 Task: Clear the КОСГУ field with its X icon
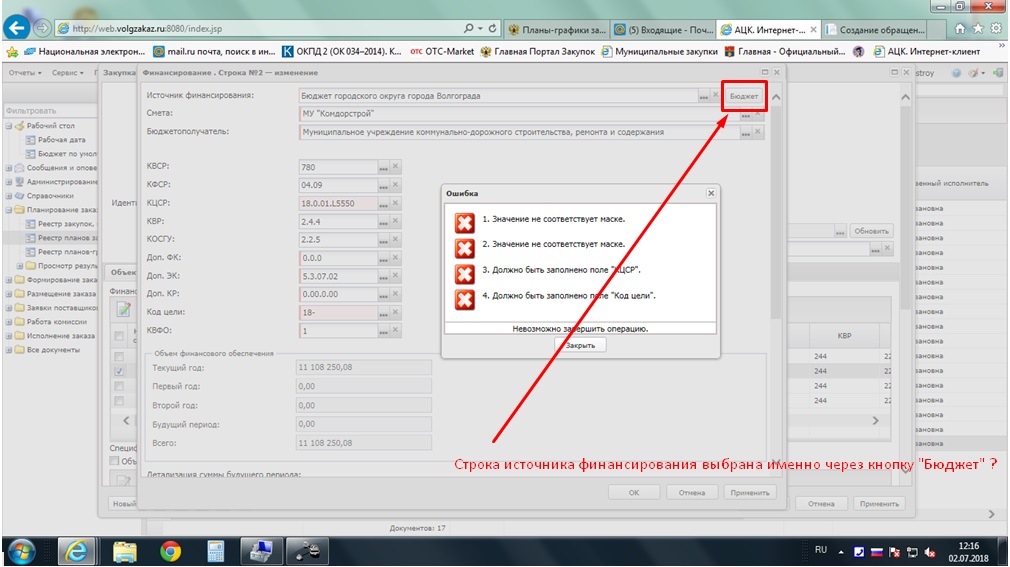(396, 239)
